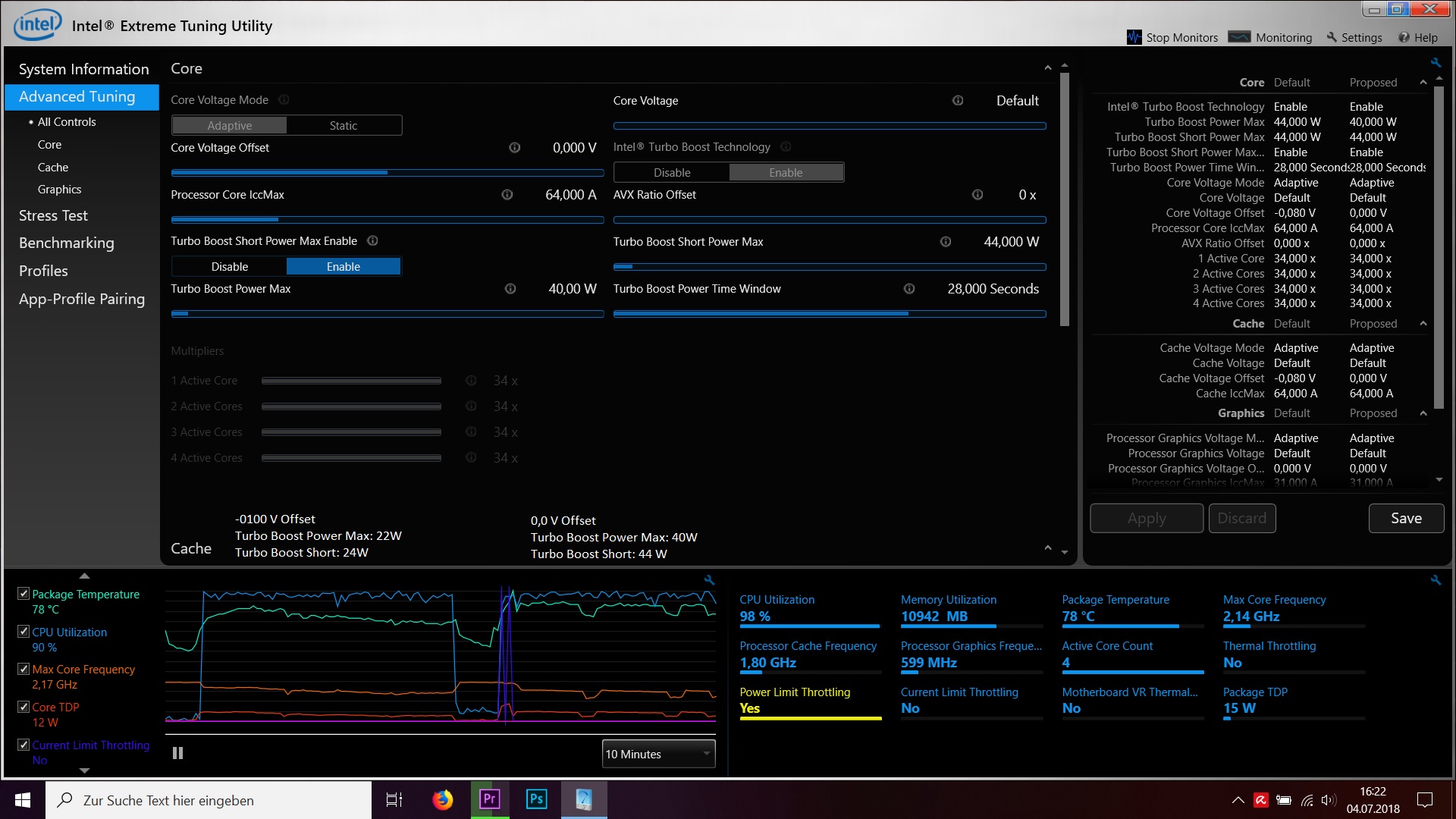
Task: Select Static core voltage mode
Action: pyautogui.click(x=344, y=125)
